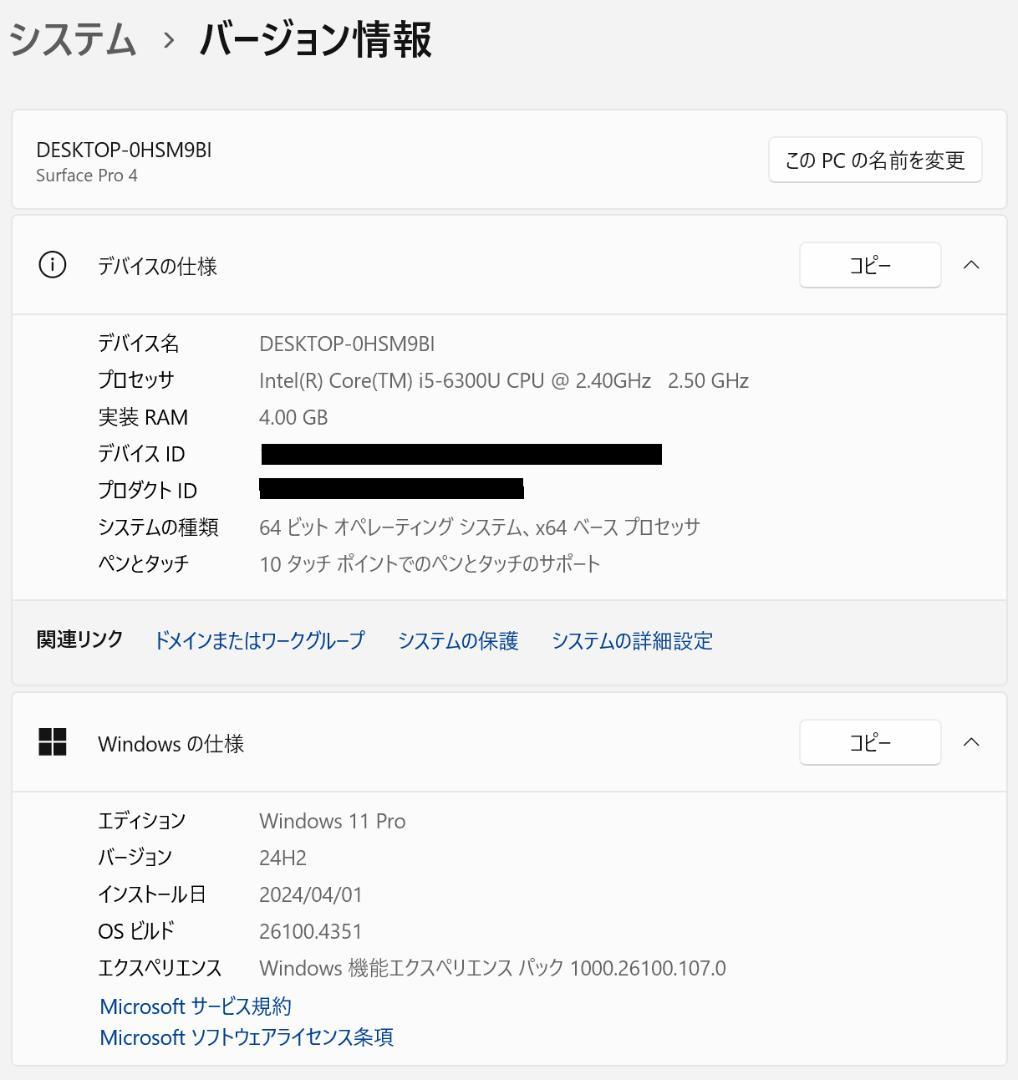Click コピー to copy Windows specifications
1018x1080 pixels.
pyautogui.click(x=869, y=742)
